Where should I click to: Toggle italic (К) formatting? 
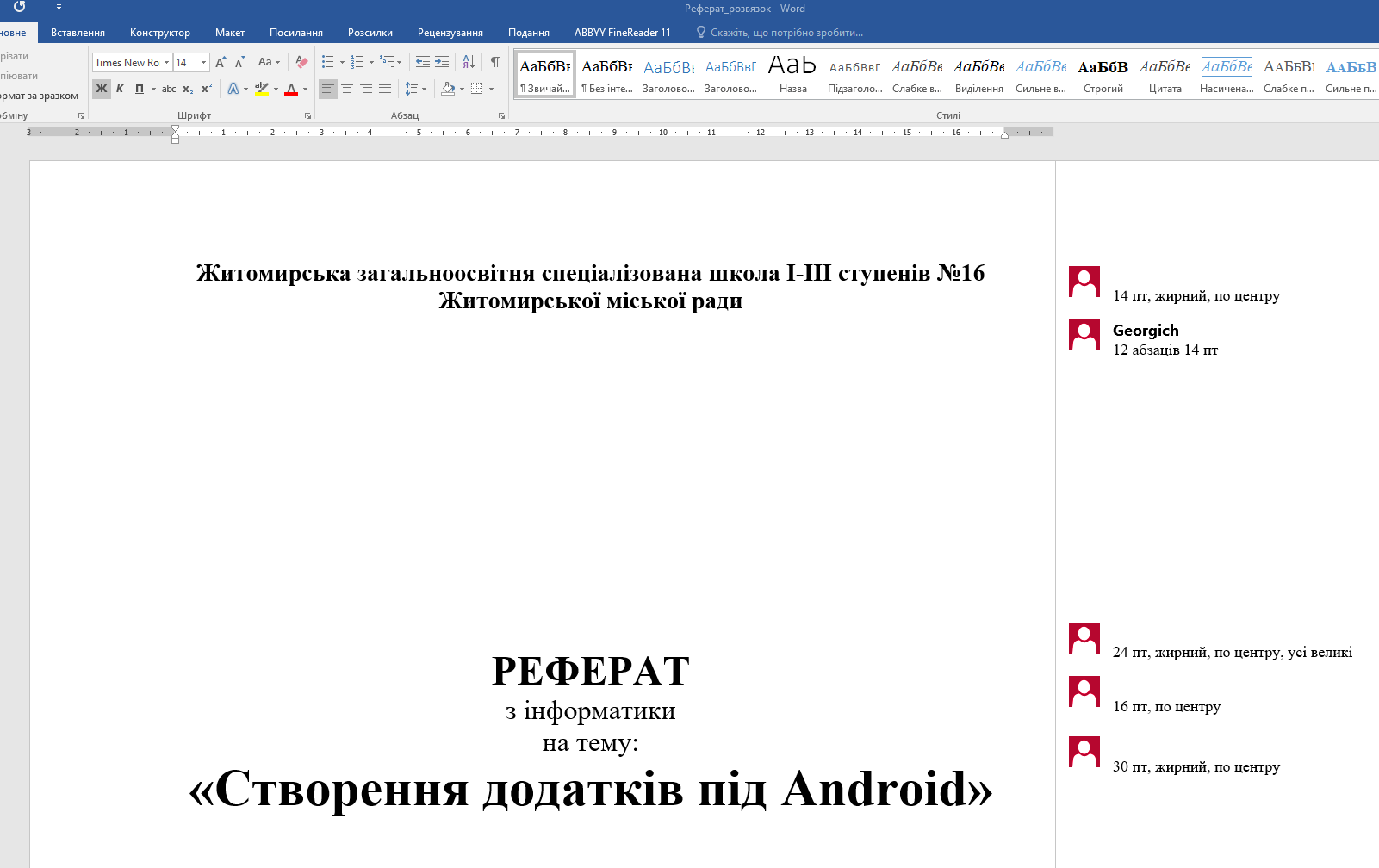coord(120,89)
